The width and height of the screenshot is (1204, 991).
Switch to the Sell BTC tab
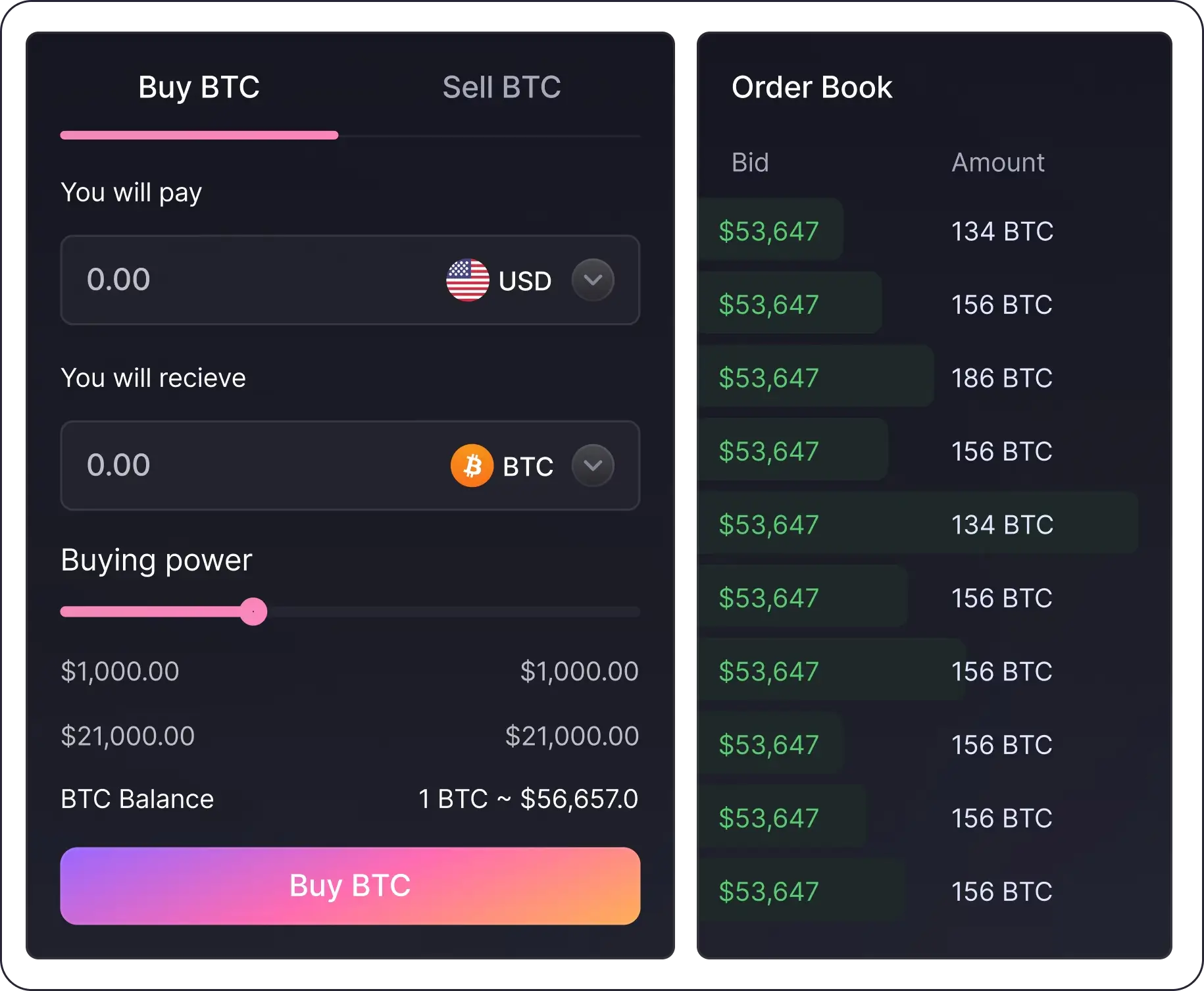501,87
